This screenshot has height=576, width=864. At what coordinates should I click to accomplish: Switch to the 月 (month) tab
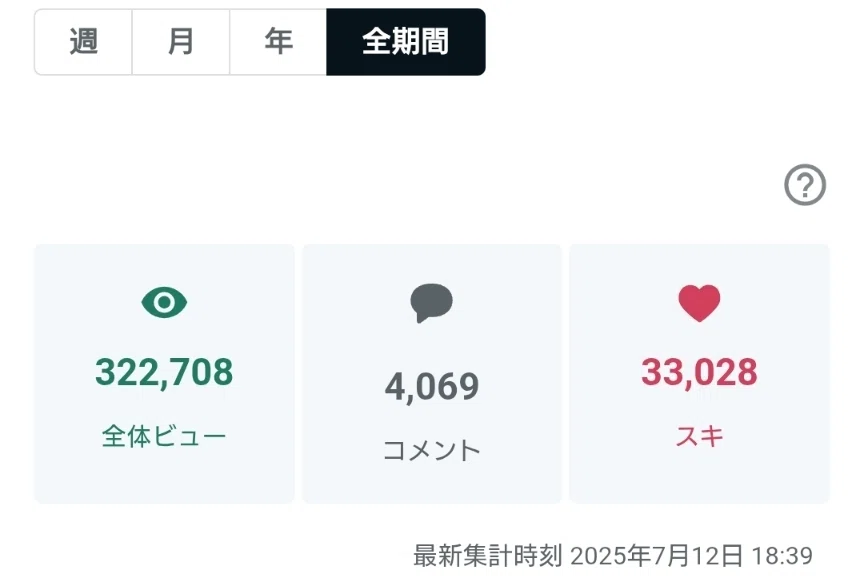[x=181, y=42]
